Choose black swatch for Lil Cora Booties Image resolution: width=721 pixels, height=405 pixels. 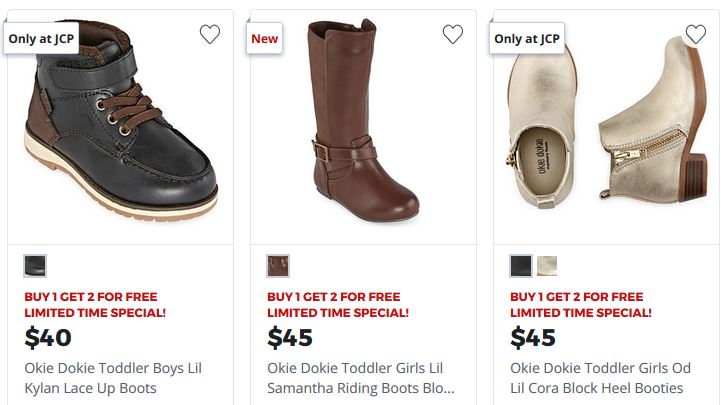(521, 266)
